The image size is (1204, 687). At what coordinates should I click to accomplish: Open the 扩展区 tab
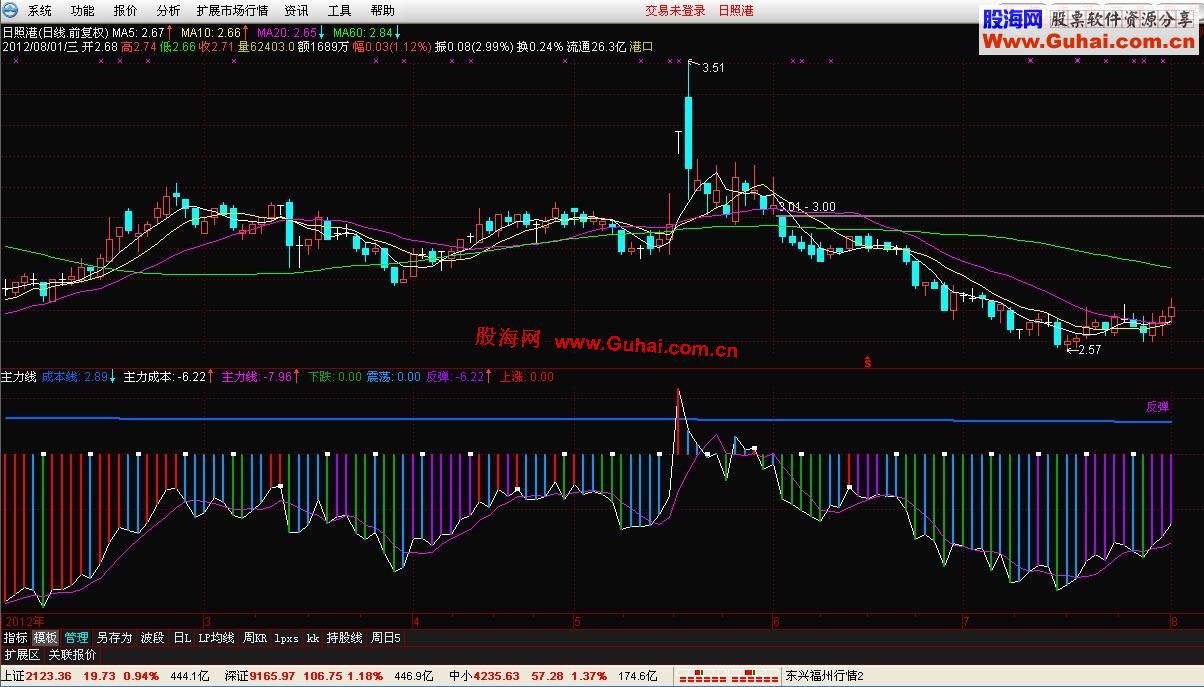coord(21,655)
